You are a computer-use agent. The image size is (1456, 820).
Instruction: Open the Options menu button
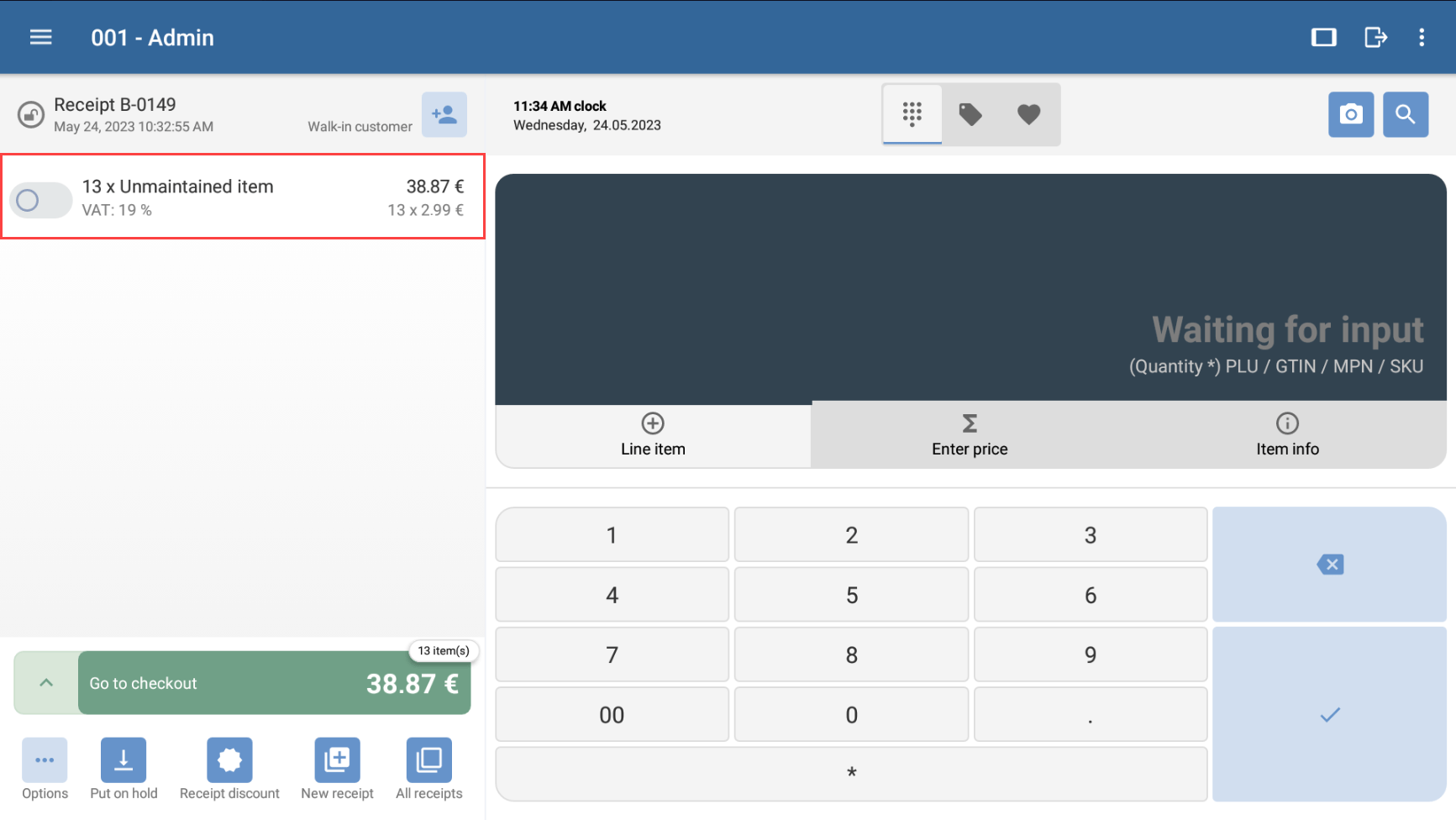click(x=45, y=769)
